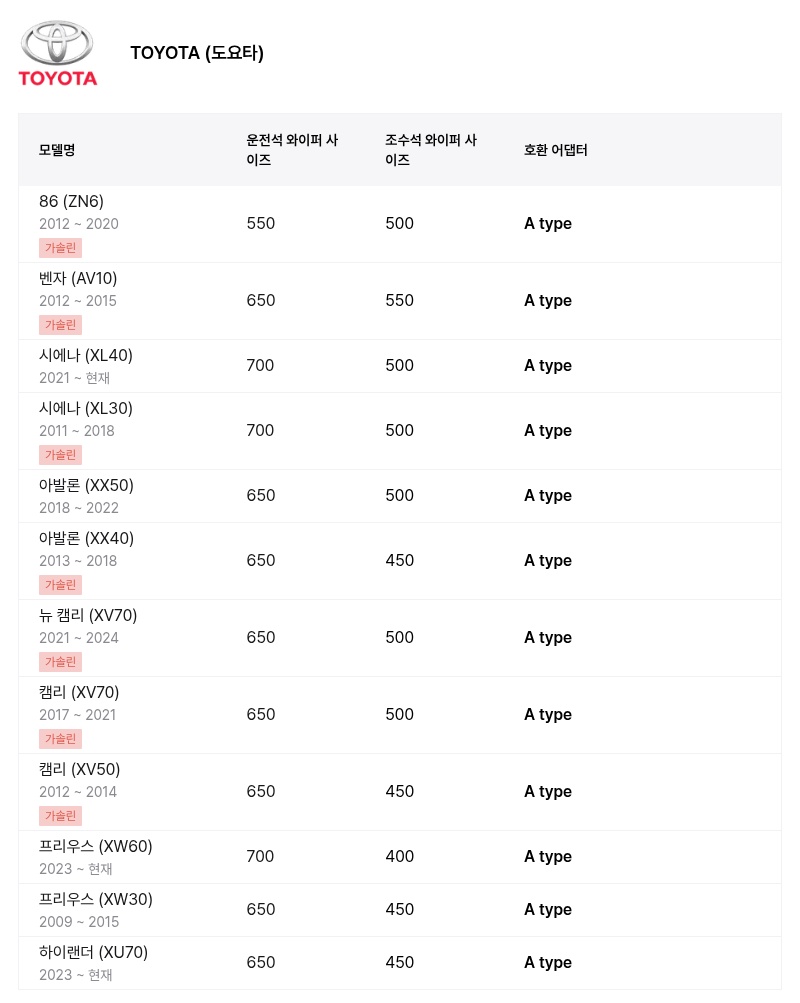800x1003 pixels.
Task: Select the 프리우스 (XW30) model name
Action: [x=96, y=899]
